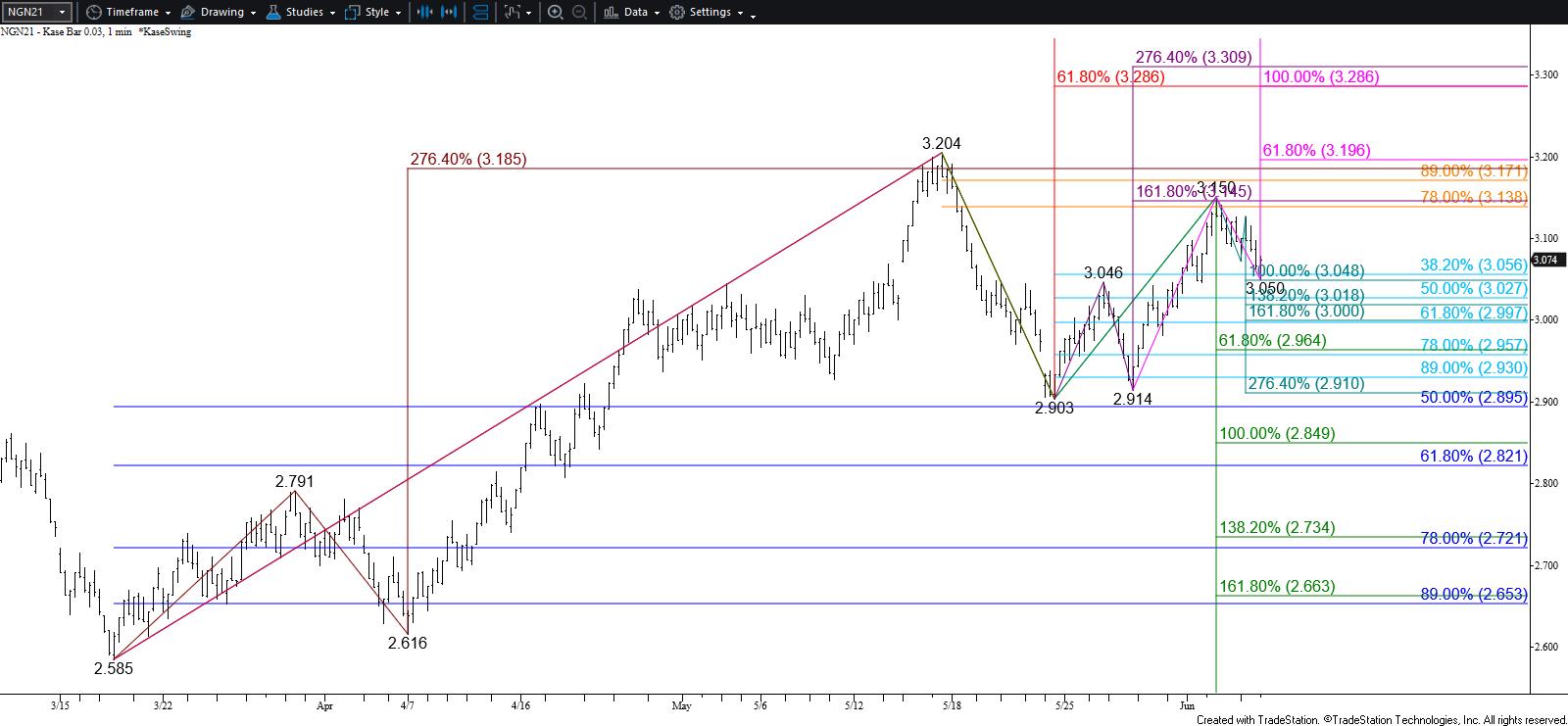
Task: Click the Data label button
Action: (635, 12)
